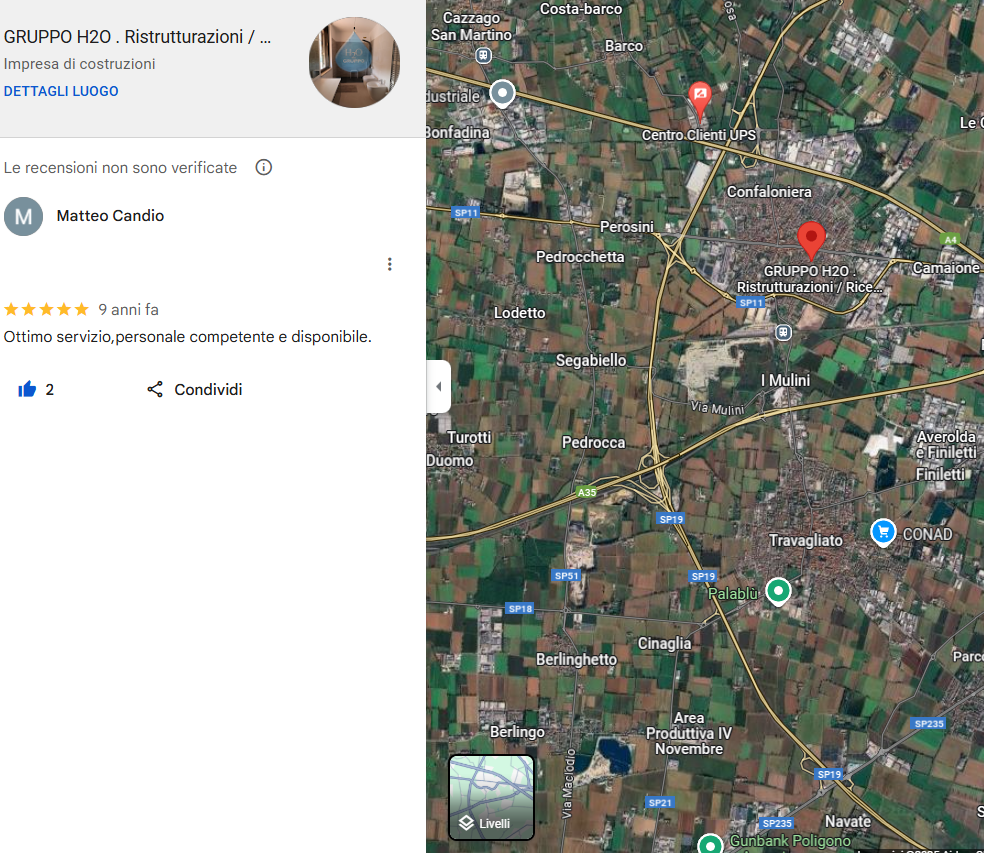Select the pin above Centro Clienti UPS
Image resolution: width=984 pixels, height=853 pixels.
click(x=700, y=100)
